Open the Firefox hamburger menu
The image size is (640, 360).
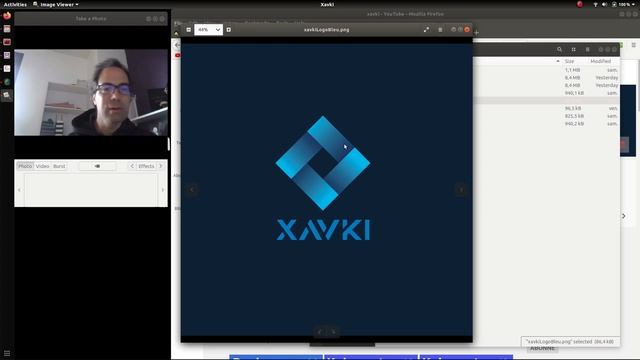633,45
